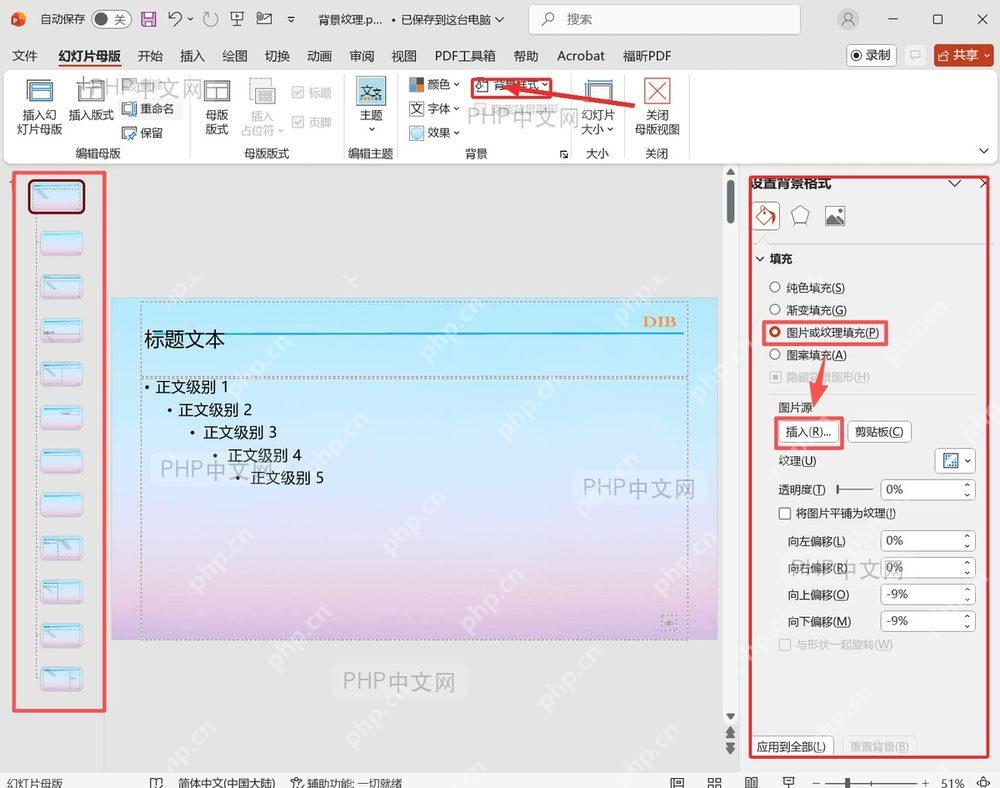Click the Search (搜索) box
This screenshot has width=1000, height=788.
[664, 20]
